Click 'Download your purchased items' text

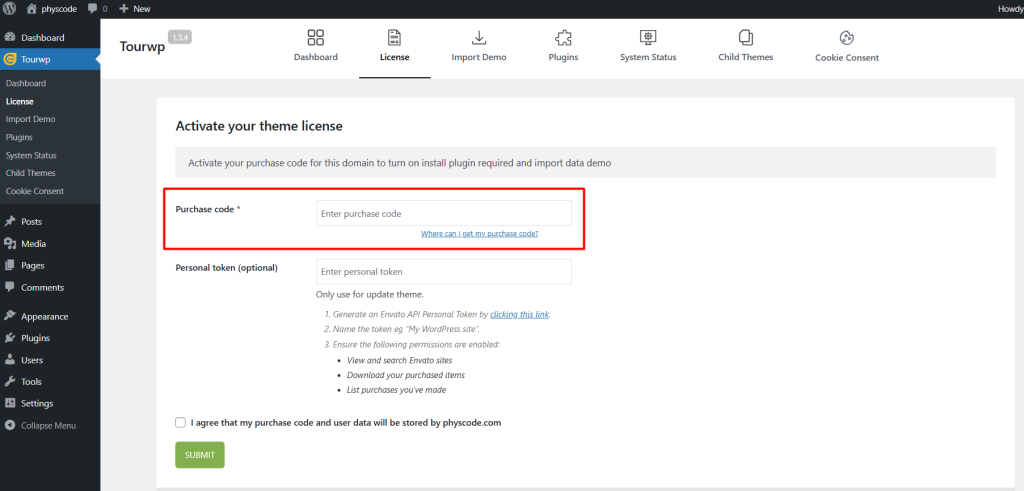pyautogui.click(x=406, y=375)
